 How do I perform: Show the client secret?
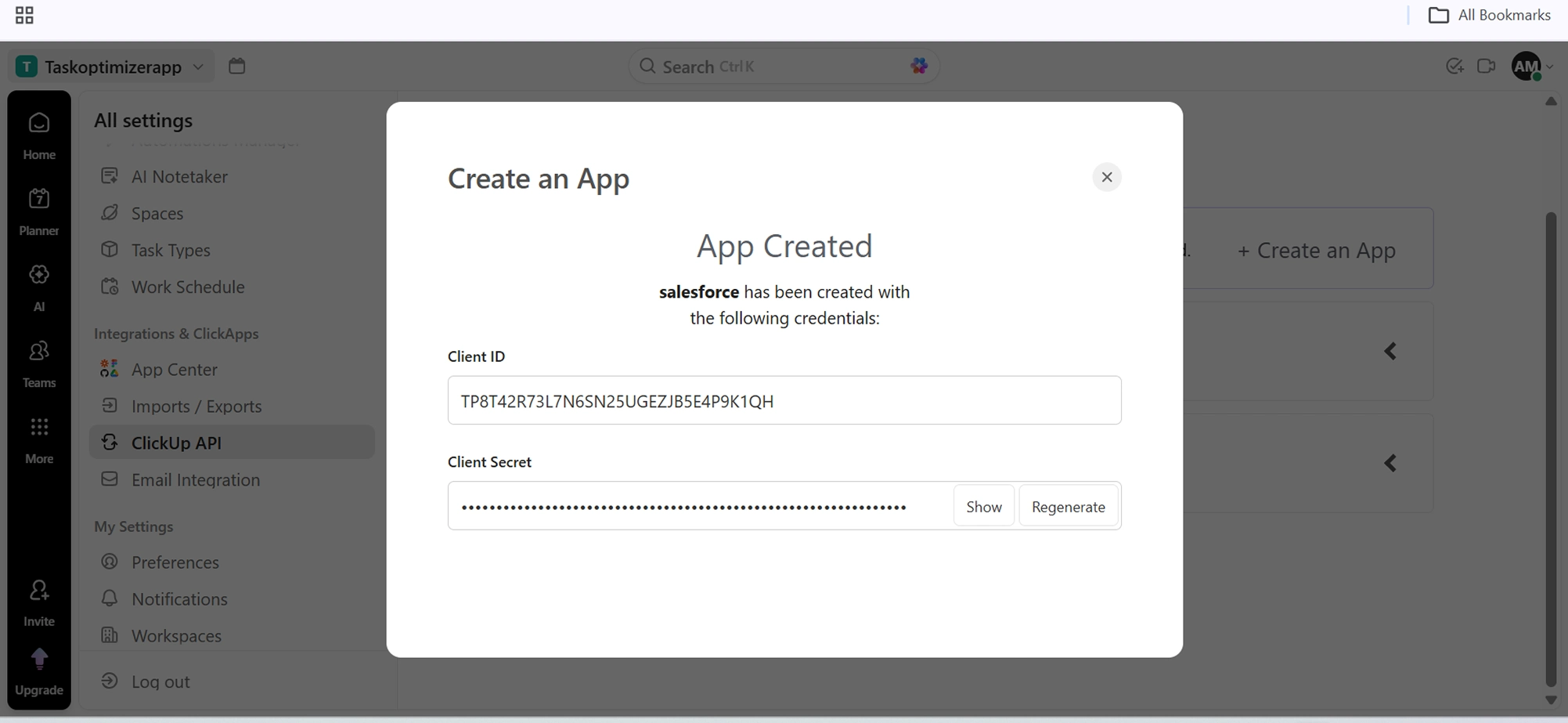[x=984, y=506]
